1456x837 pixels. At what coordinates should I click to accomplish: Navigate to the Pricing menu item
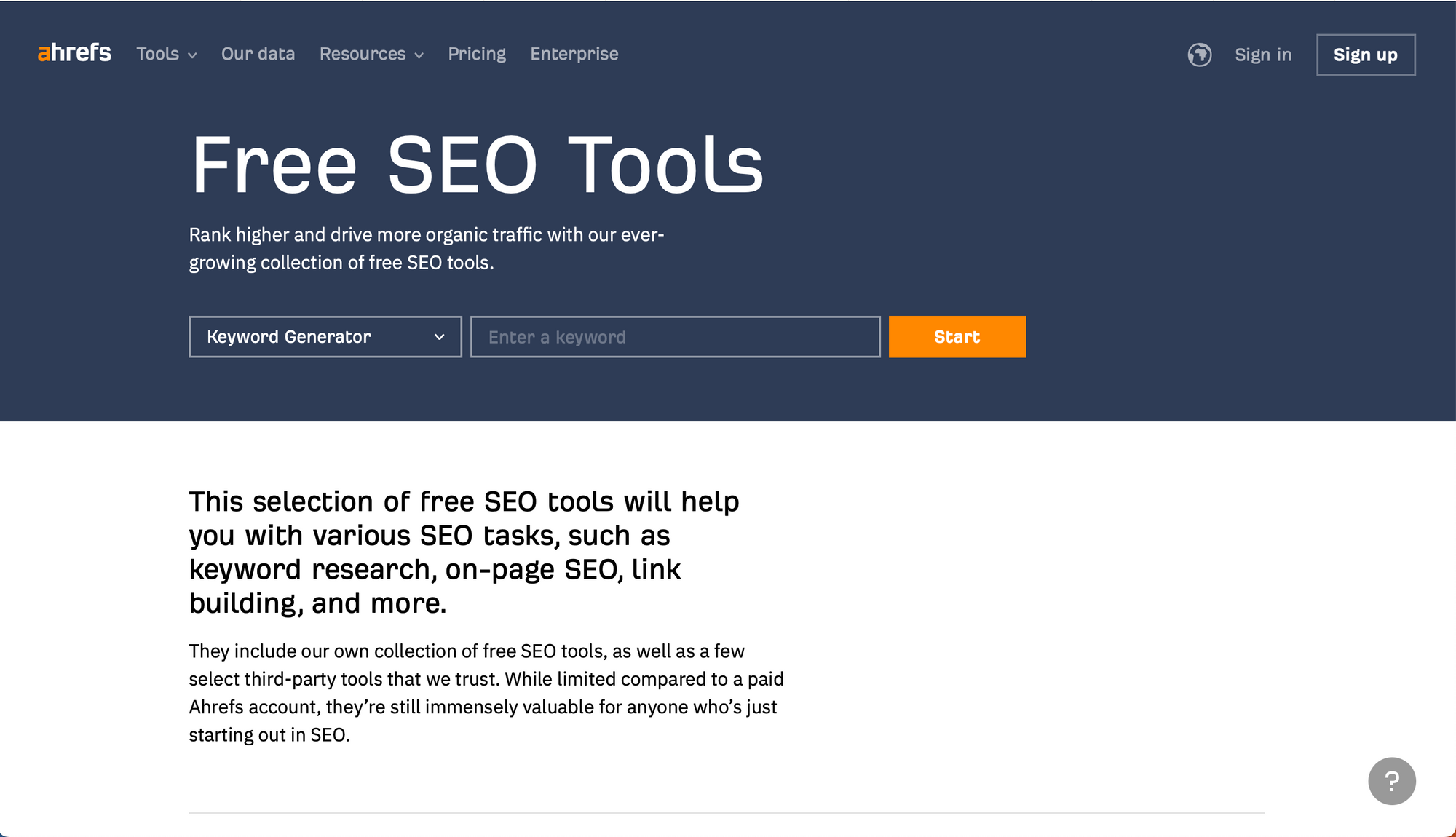477,54
